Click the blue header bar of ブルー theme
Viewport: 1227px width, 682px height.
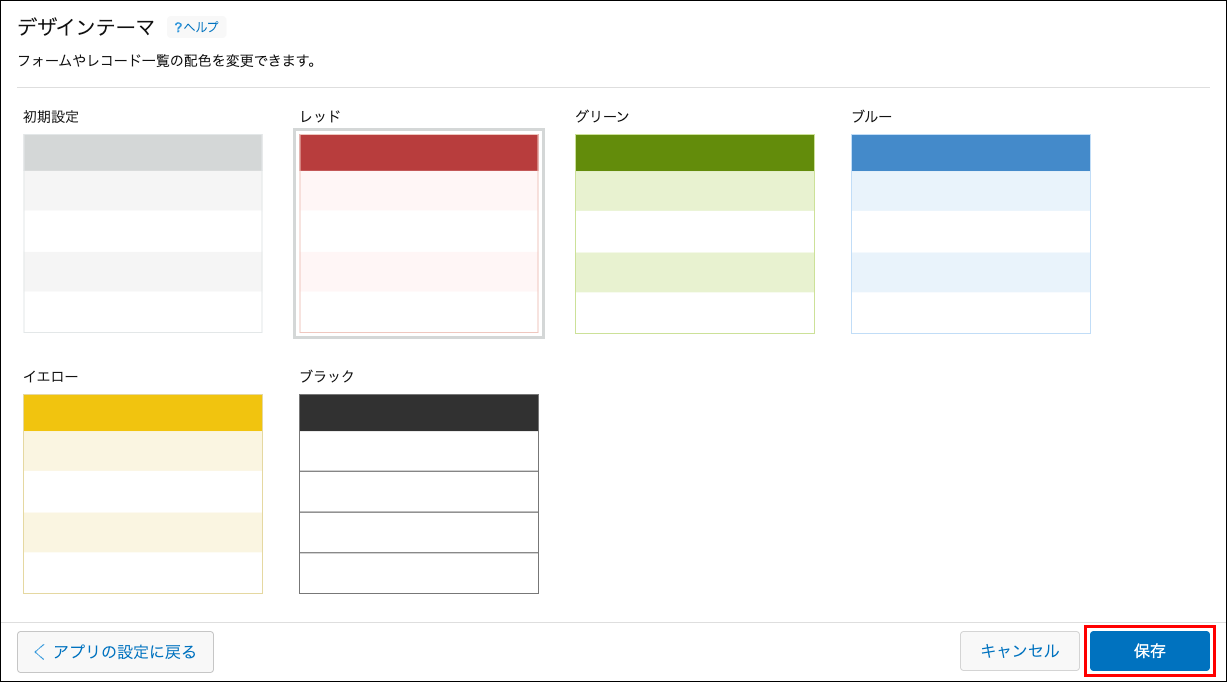pyautogui.click(x=971, y=153)
